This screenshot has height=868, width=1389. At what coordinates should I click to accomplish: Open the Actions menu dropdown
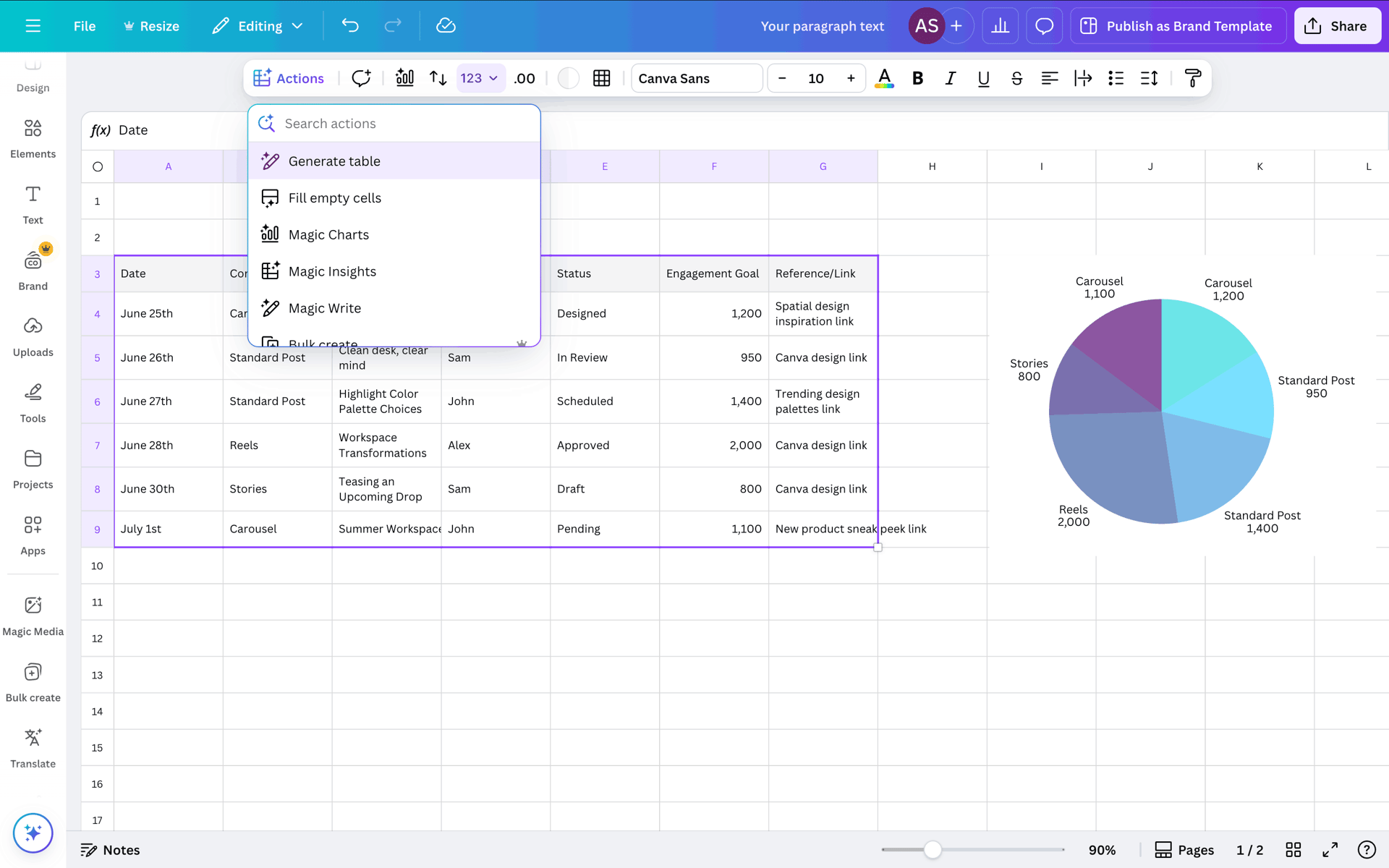click(289, 78)
